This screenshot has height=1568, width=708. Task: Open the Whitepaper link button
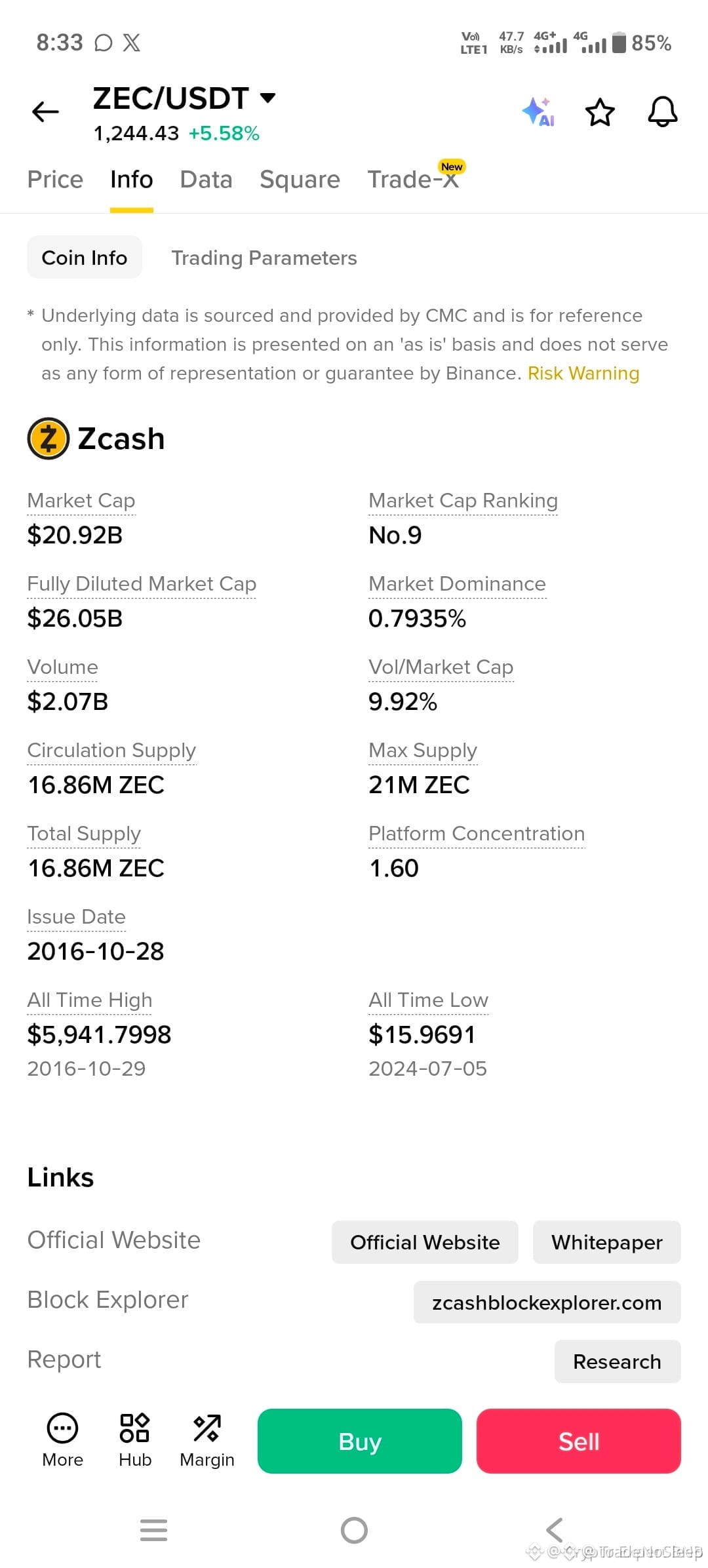607,1242
